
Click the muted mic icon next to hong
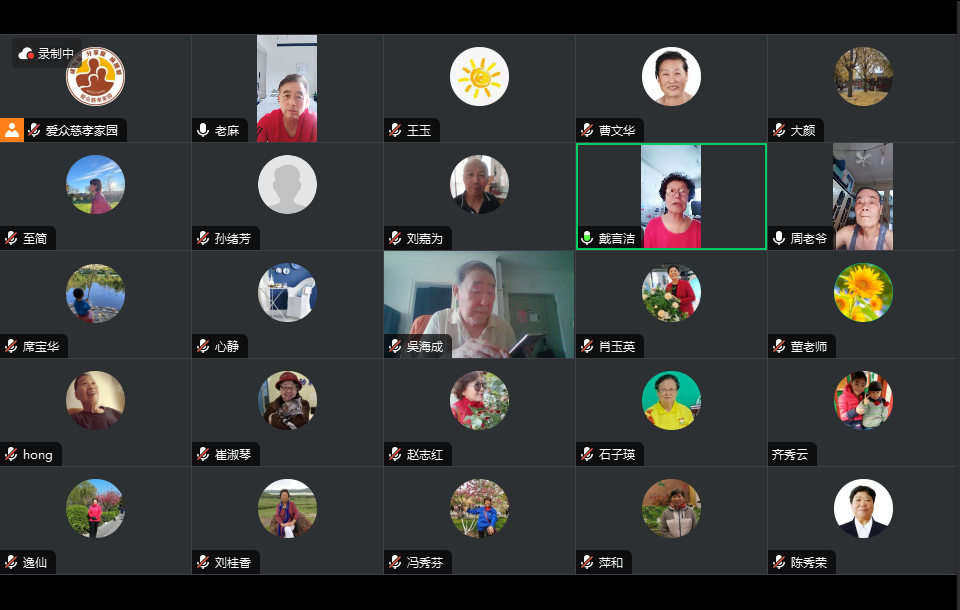(x=11, y=454)
